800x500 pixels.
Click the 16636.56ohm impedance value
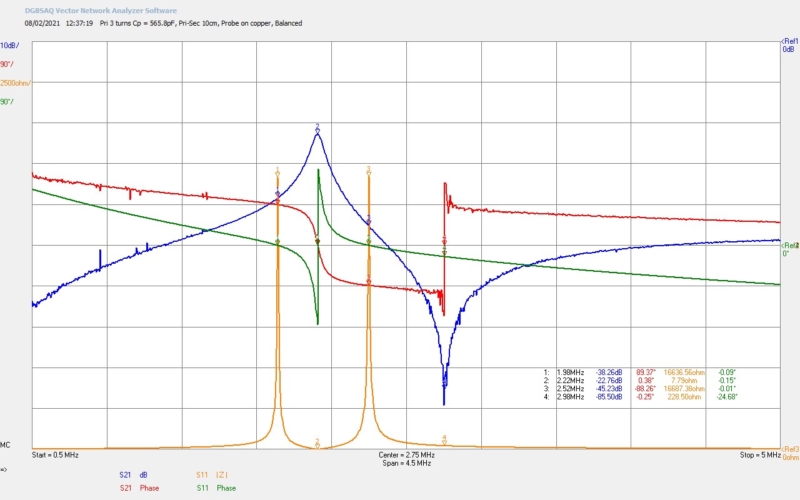684,372
